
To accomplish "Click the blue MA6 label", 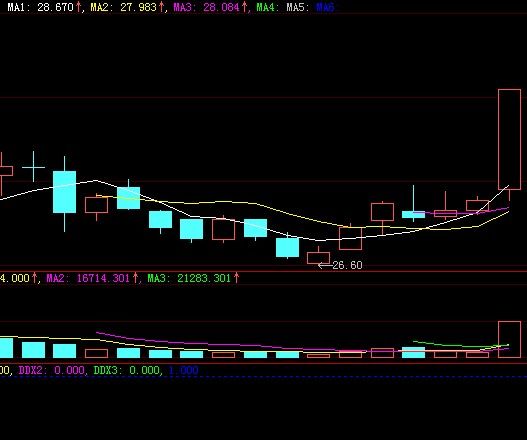I will 325,7.
